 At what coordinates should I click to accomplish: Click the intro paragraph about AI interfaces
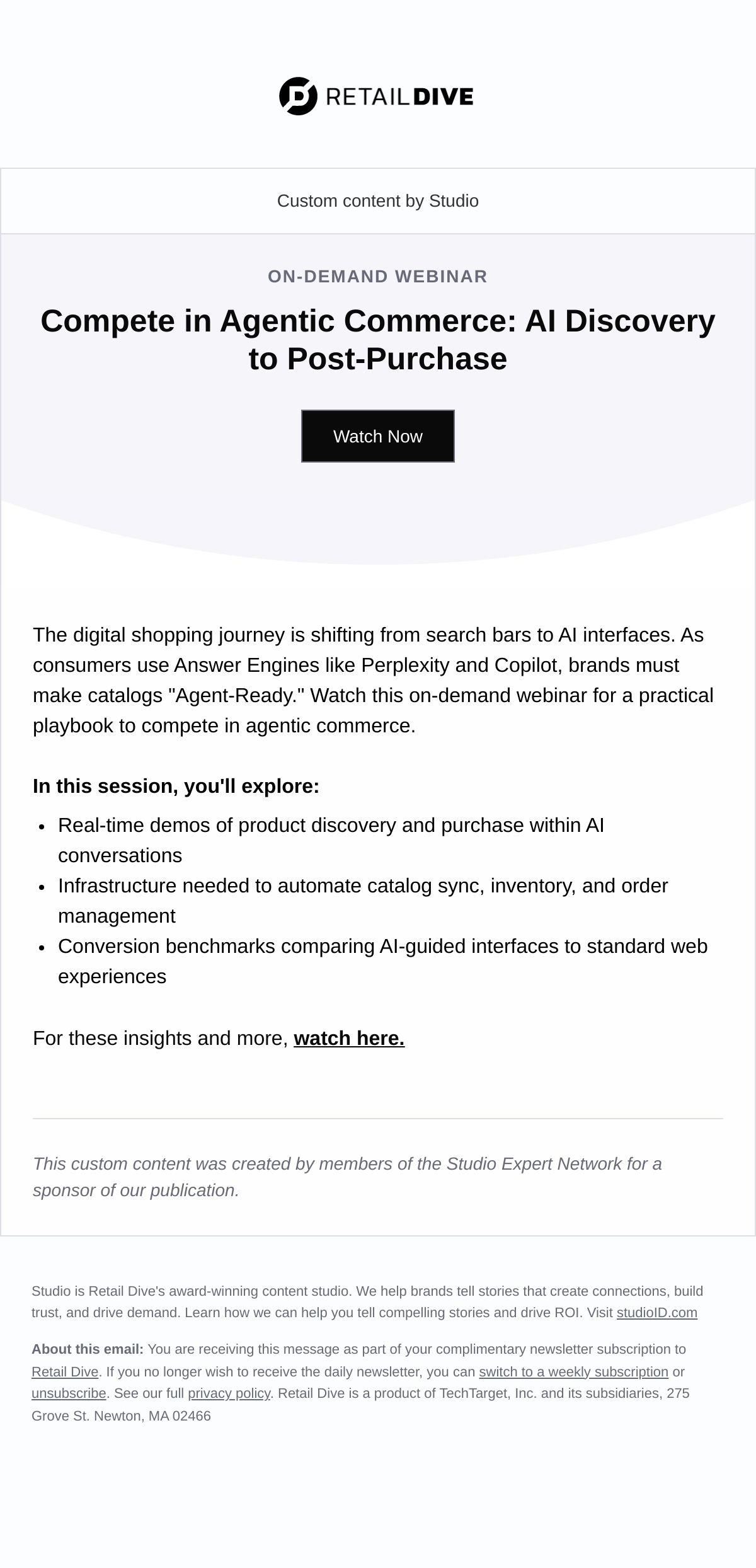pos(373,680)
